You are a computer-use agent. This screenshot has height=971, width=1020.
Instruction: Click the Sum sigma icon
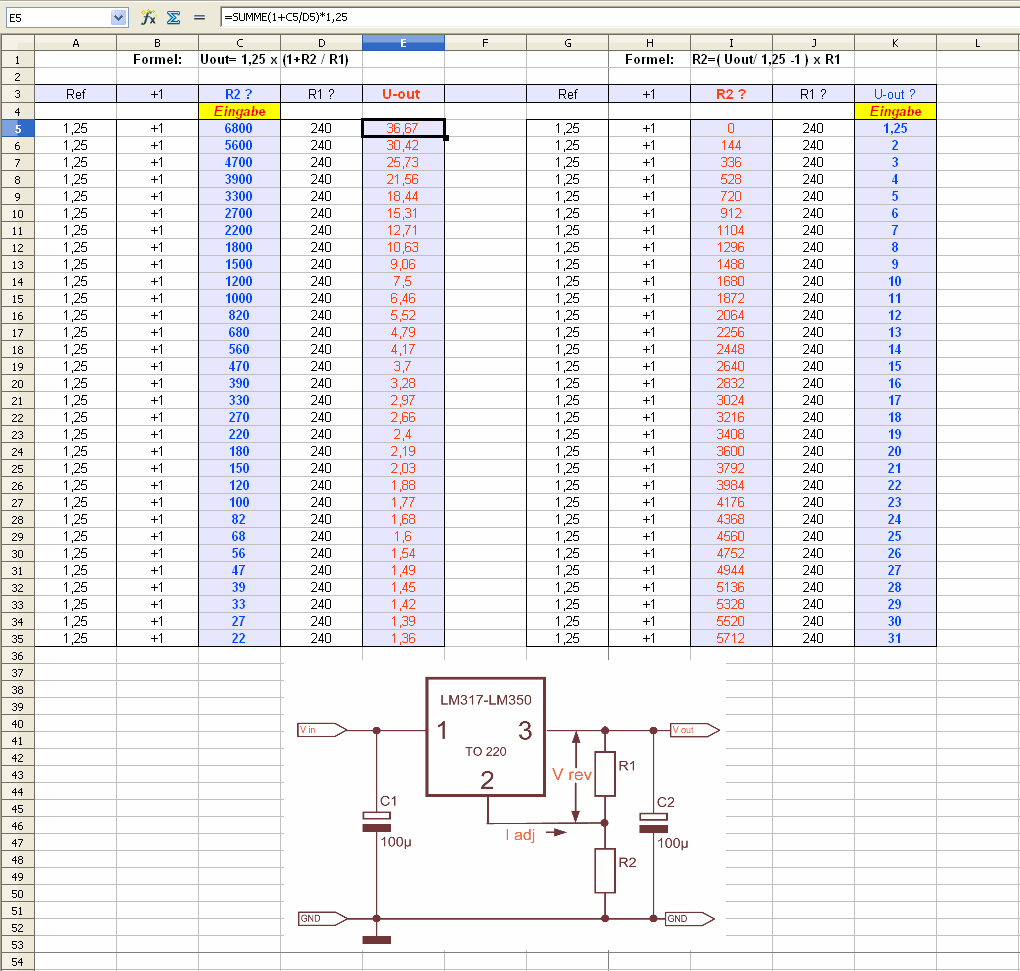coord(174,18)
